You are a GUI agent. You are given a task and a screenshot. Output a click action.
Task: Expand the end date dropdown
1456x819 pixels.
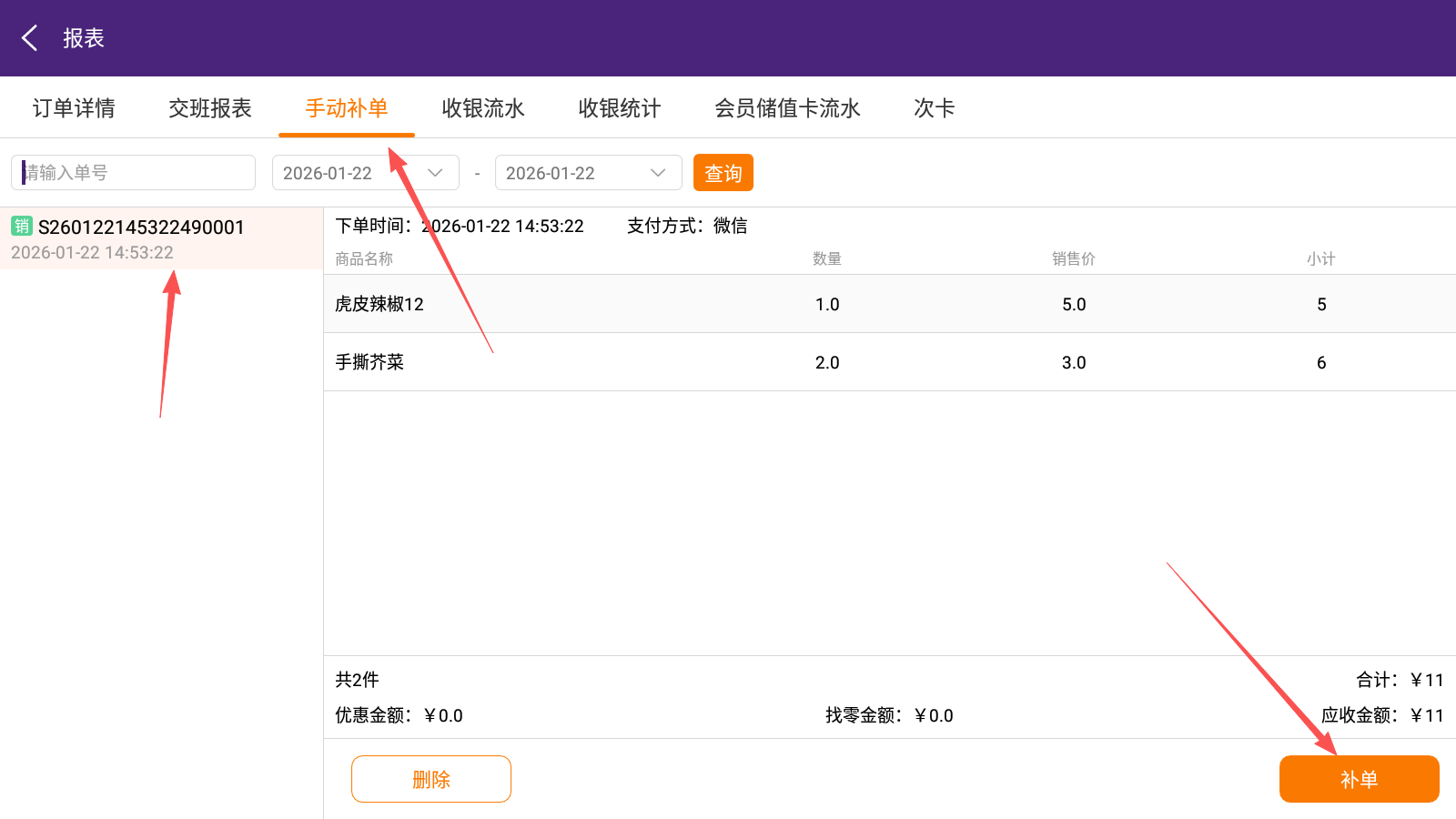pos(588,173)
